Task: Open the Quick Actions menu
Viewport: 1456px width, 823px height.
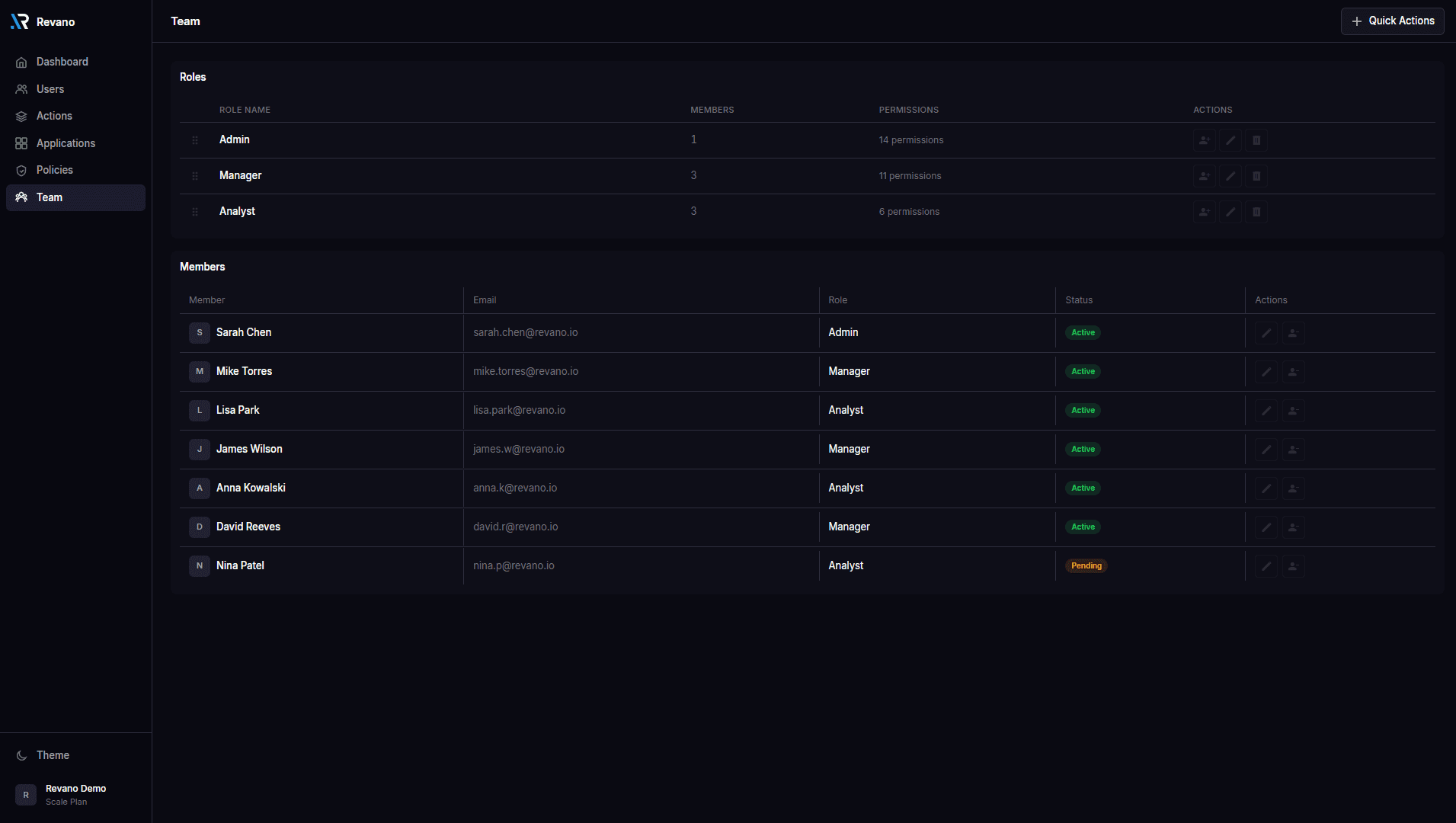Action: point(1391,21)
